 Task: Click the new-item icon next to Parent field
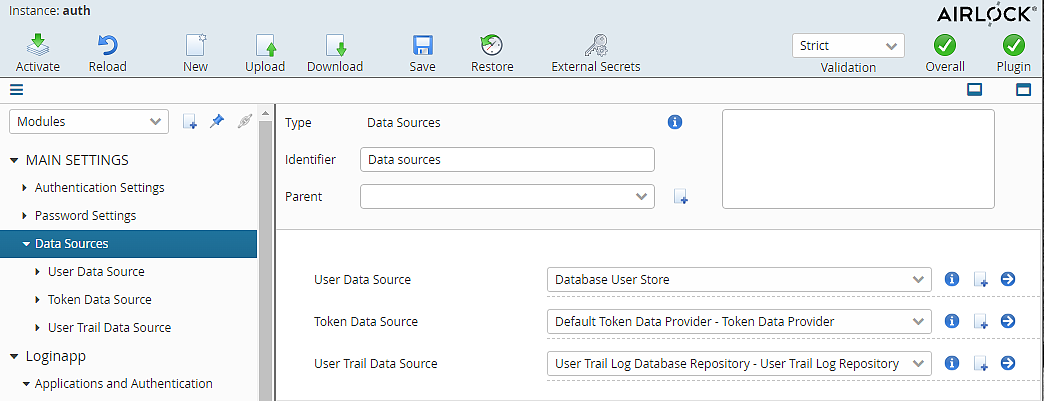click(x=680, y=197)
